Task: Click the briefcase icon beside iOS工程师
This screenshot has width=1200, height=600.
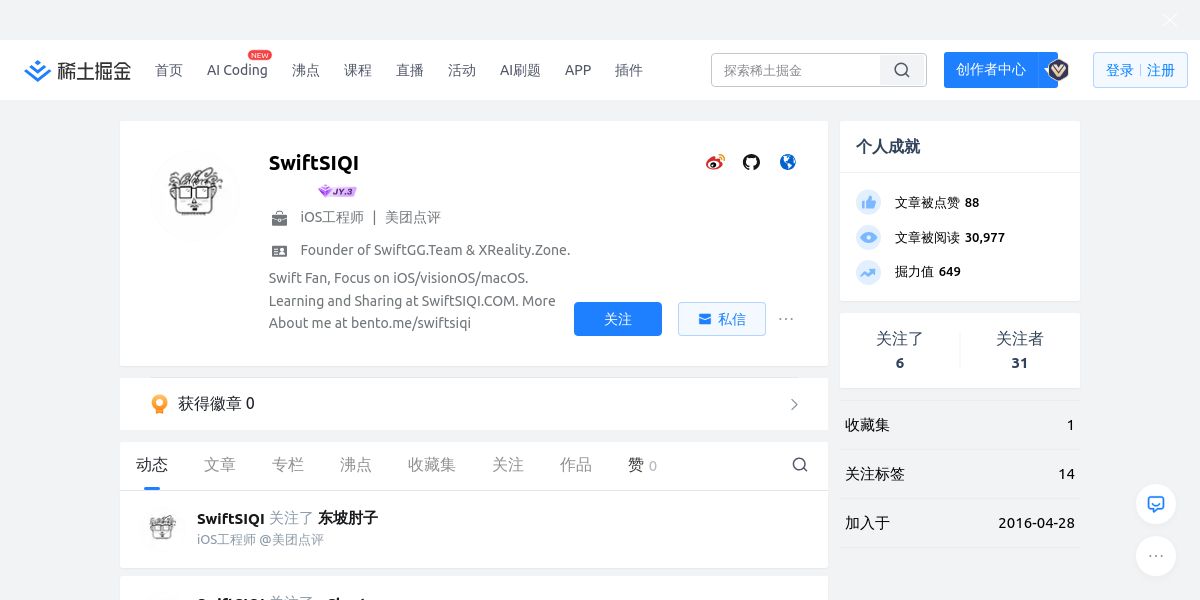Action: 280,218
